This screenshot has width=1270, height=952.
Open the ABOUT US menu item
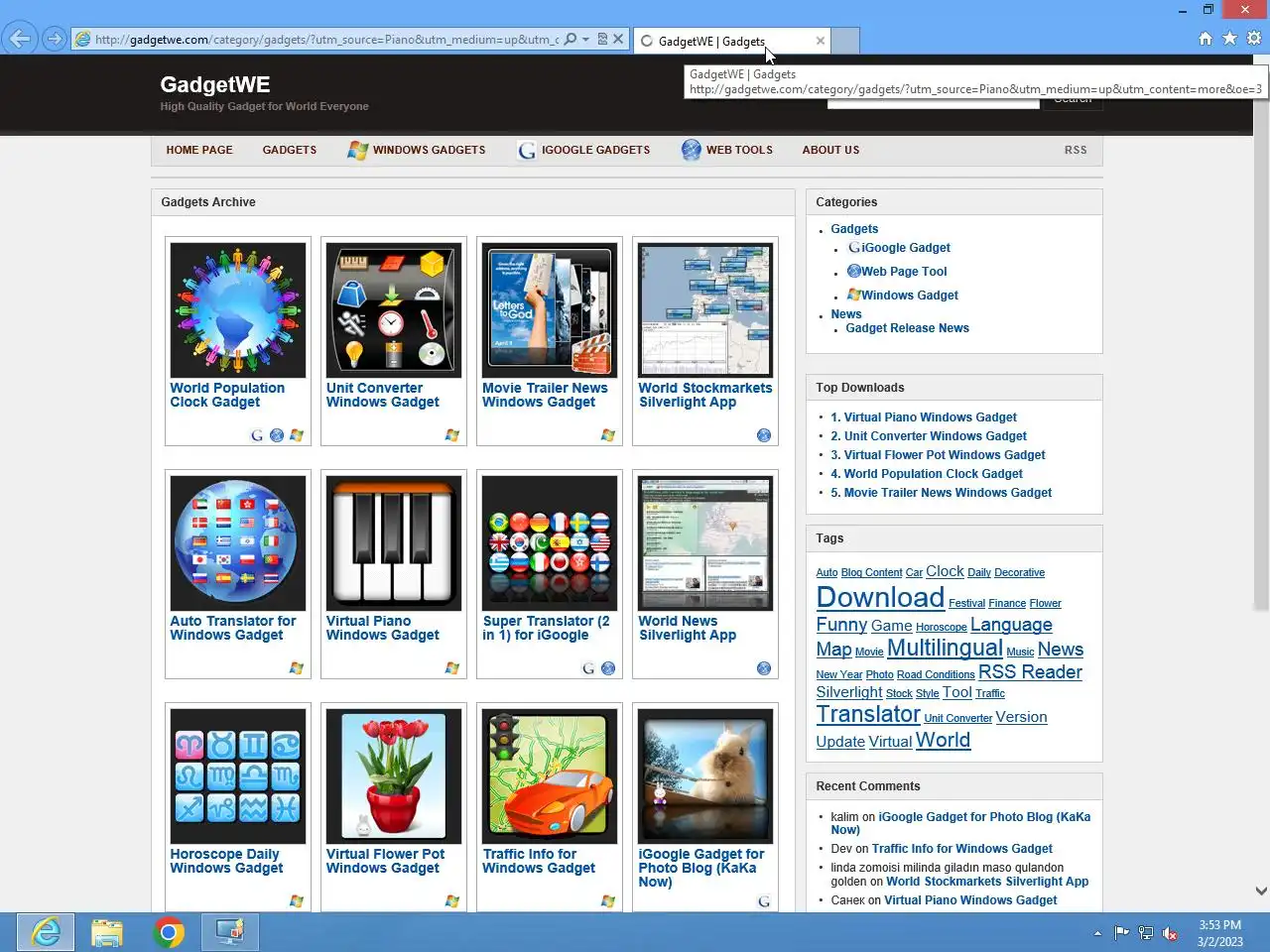(830, 150)
